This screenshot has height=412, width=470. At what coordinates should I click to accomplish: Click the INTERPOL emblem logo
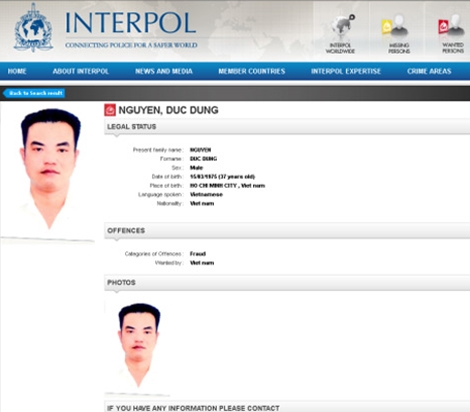pyautogui.click(x=33, y=28)
